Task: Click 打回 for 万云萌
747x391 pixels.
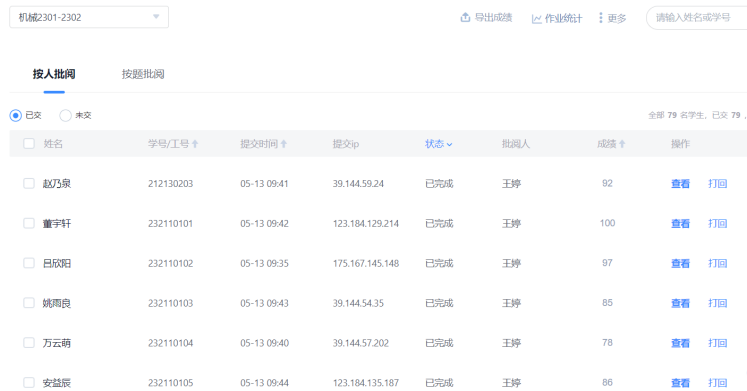Action: coord(717,343)
